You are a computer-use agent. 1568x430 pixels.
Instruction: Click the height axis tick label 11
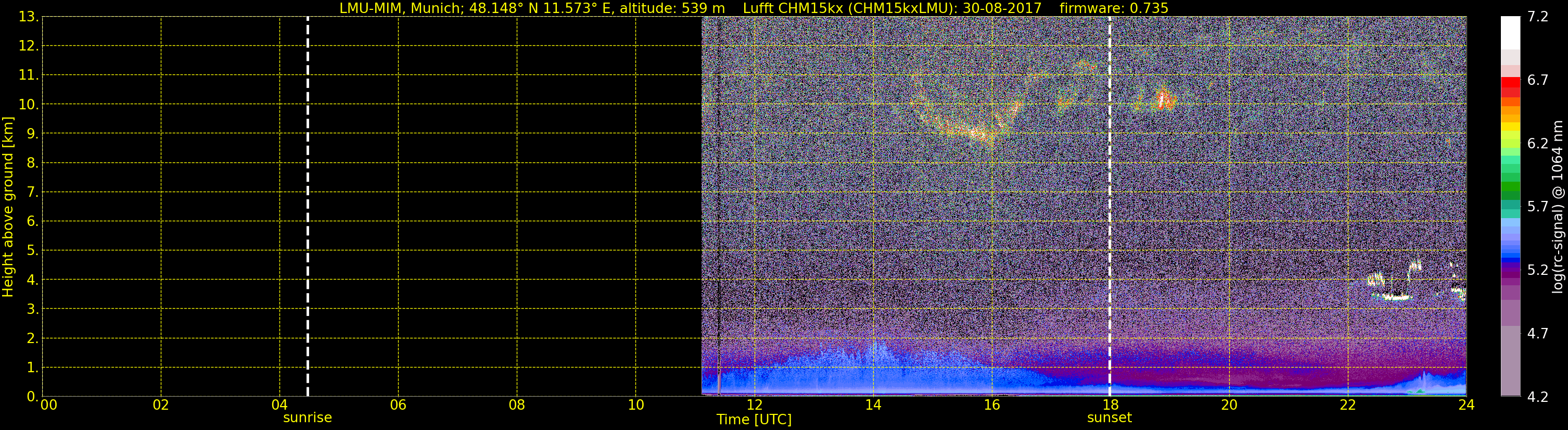pos(28,75)
